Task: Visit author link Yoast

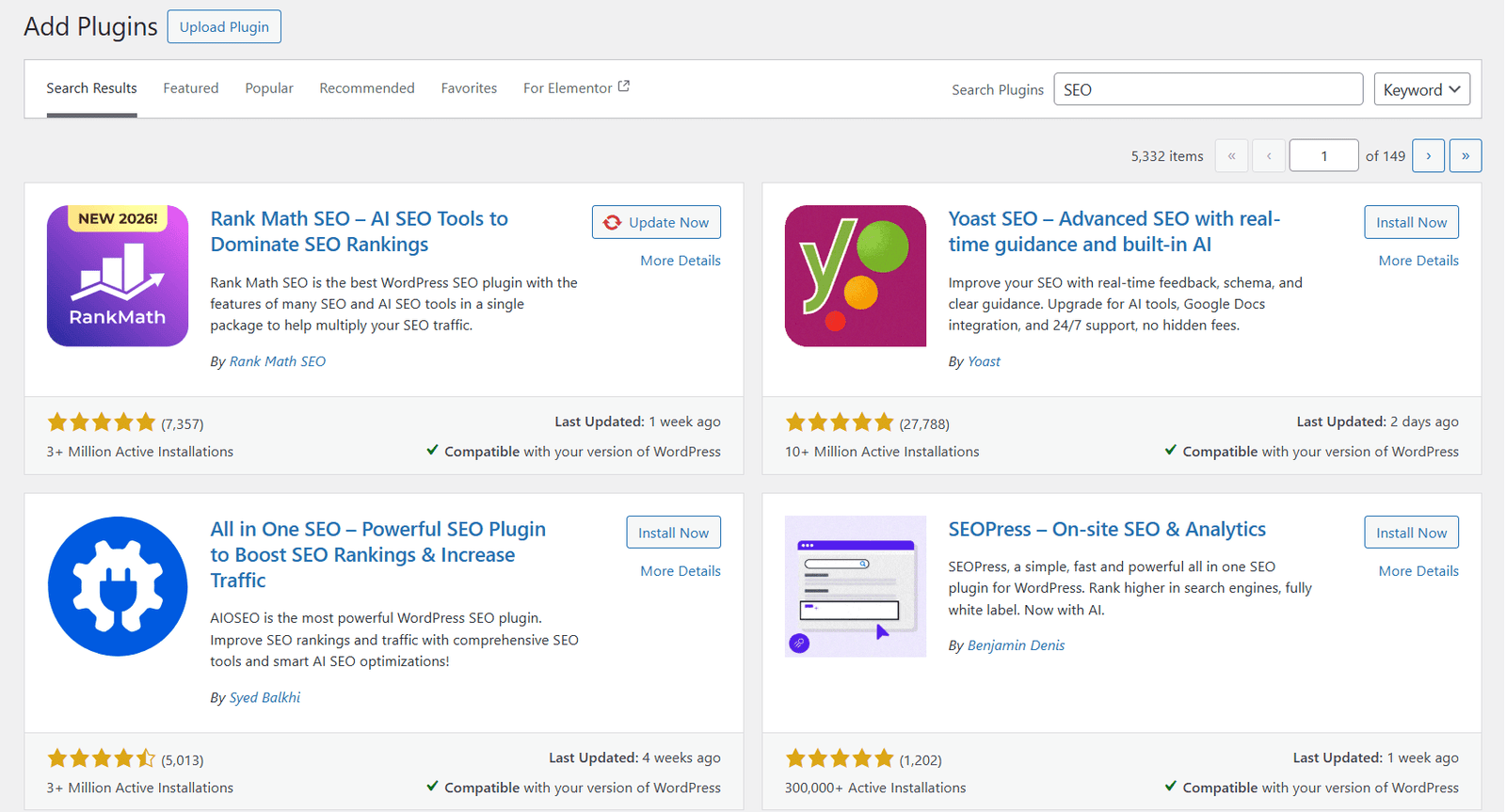Action: [984, 361]
